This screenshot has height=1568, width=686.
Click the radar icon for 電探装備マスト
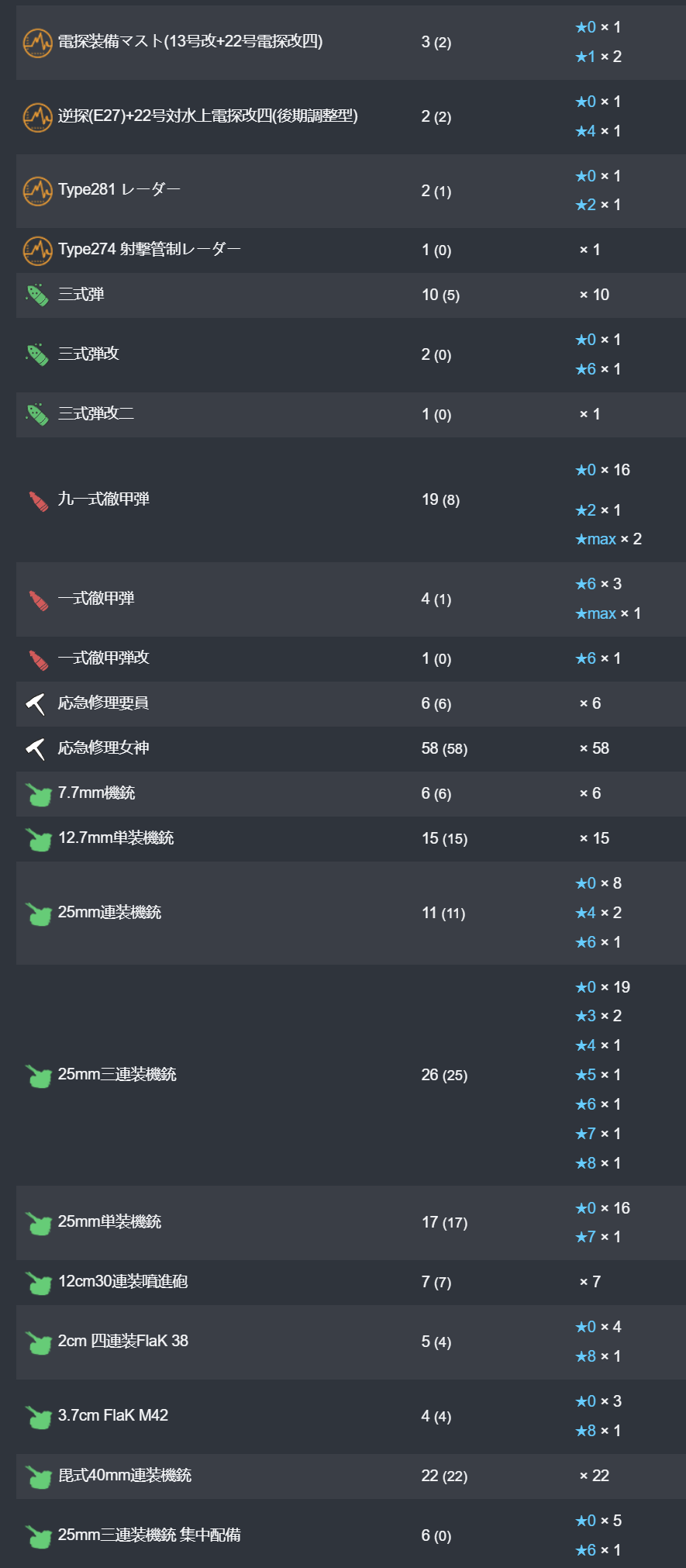pos(37,42)
